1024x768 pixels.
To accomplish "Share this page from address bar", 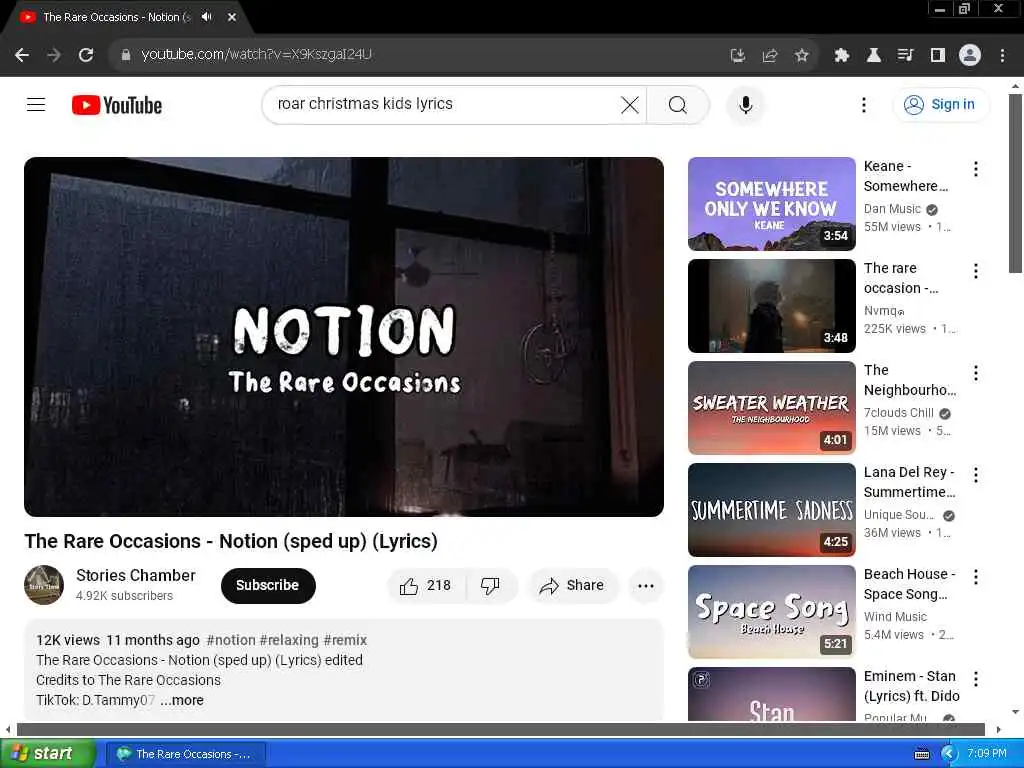I will click(x=769, y=56).
